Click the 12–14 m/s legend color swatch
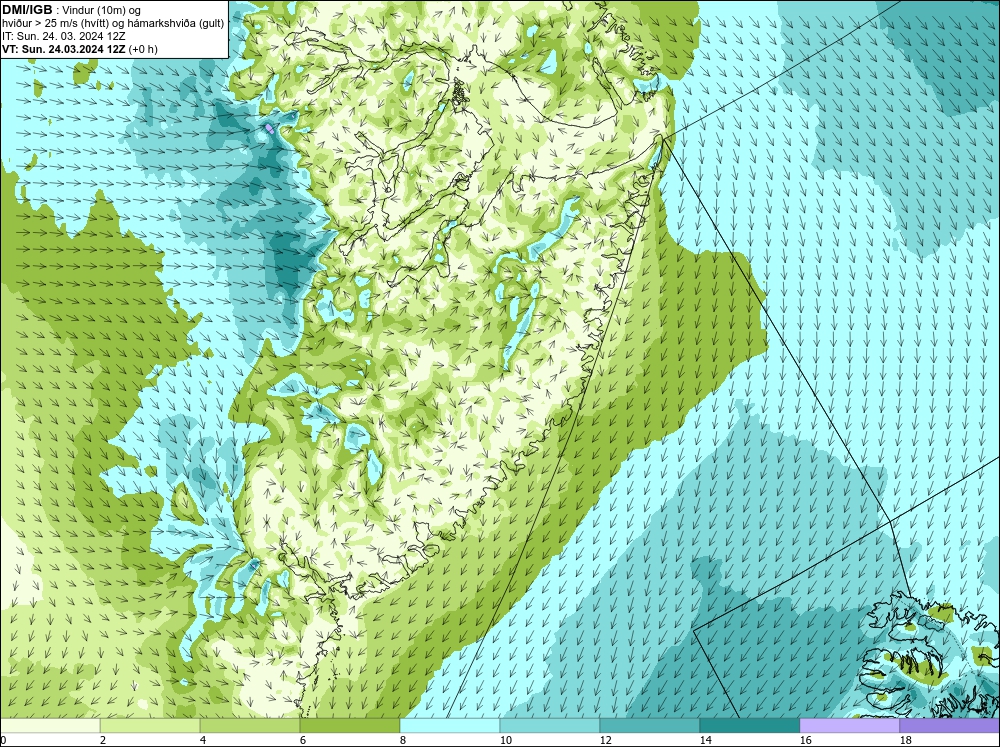The image size is (1000, 747). tap(649, 726)
